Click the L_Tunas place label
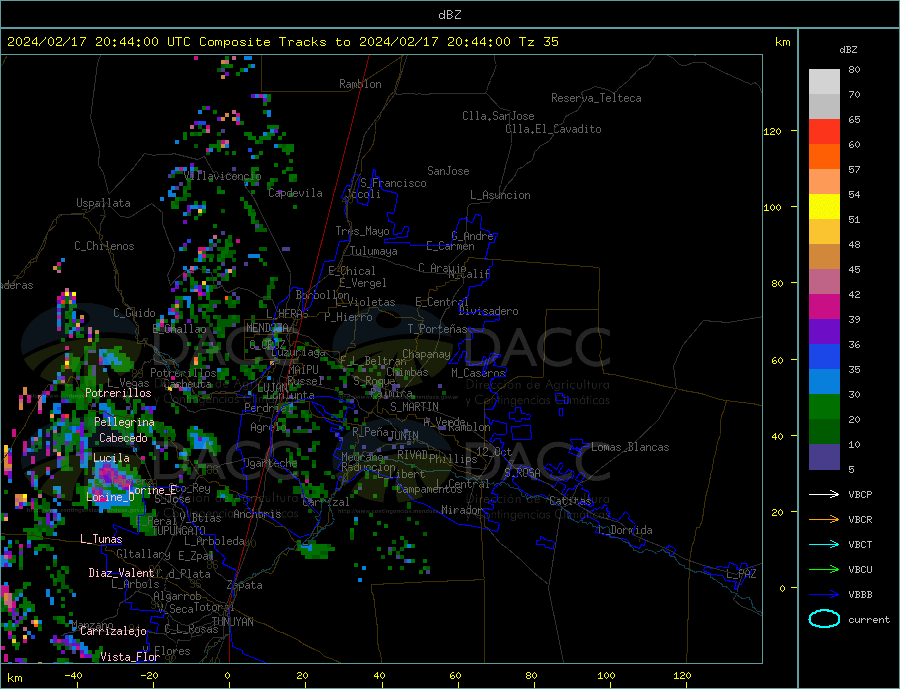The image size is (900, 689). coord(101,539)
